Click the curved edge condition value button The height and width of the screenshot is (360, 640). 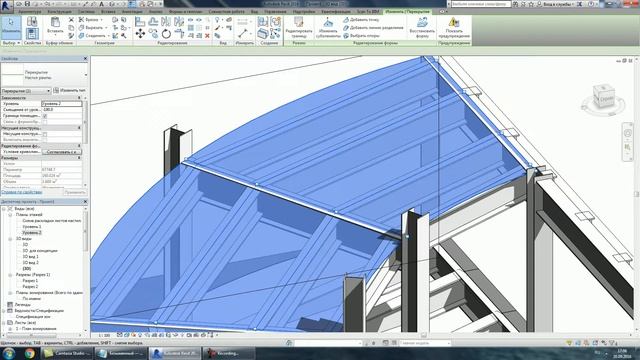pyautogui.click(x=61, y=152)
